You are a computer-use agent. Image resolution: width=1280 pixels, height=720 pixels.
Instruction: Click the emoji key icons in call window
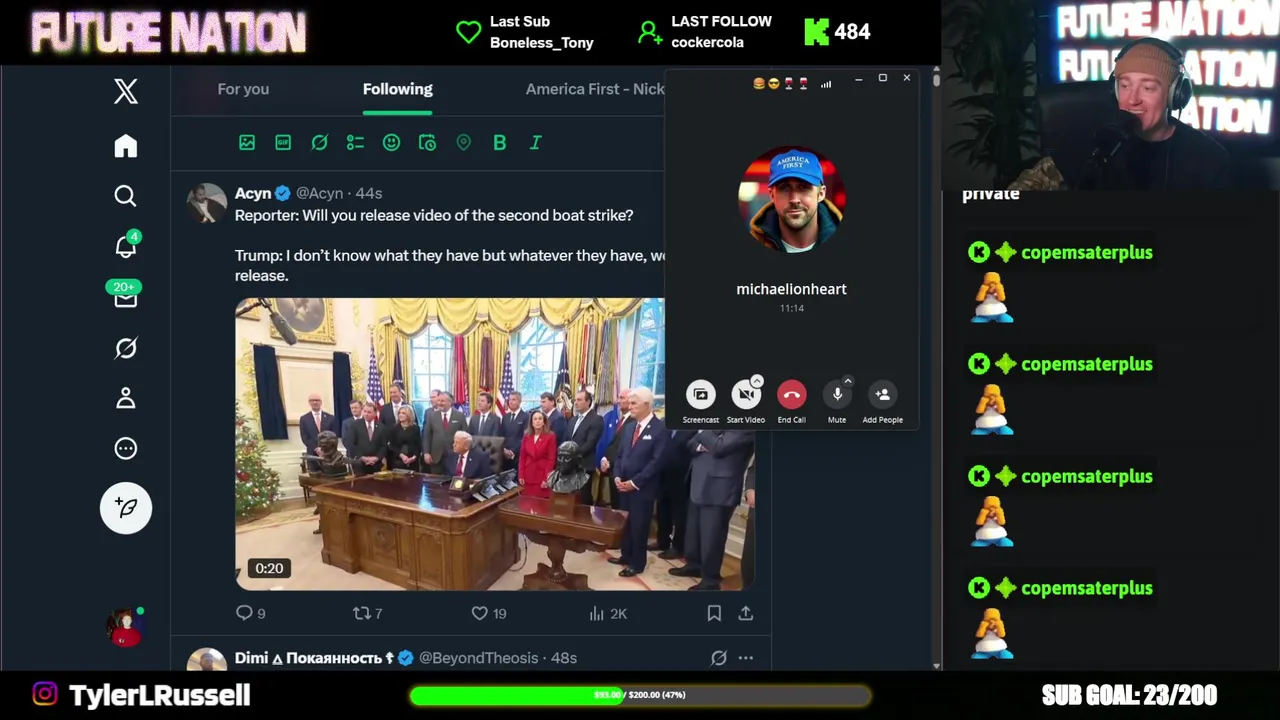pos(780,84)
